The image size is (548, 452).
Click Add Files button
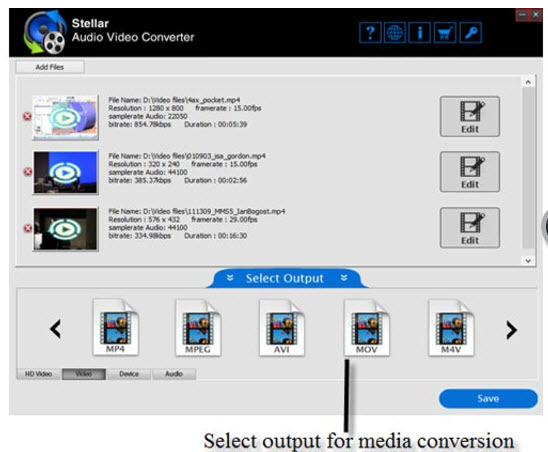coord(50,67)
